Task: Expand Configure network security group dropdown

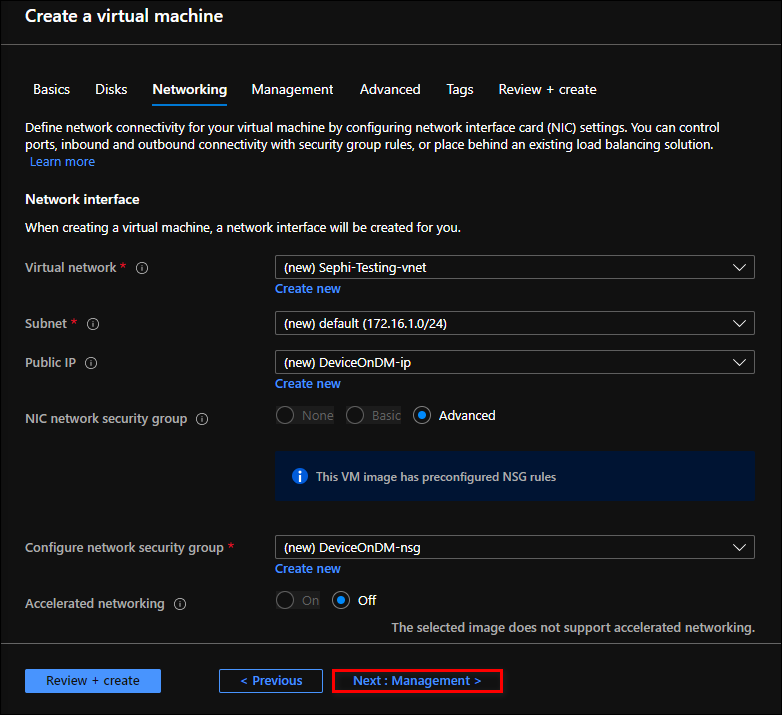Action: click(x=514, y=548)
